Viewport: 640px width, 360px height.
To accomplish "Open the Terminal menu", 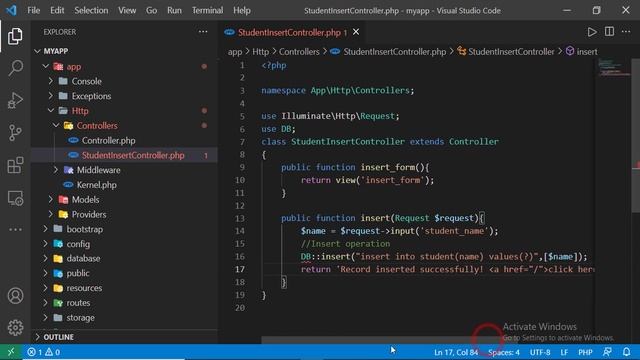I will [x=207, y=10].
